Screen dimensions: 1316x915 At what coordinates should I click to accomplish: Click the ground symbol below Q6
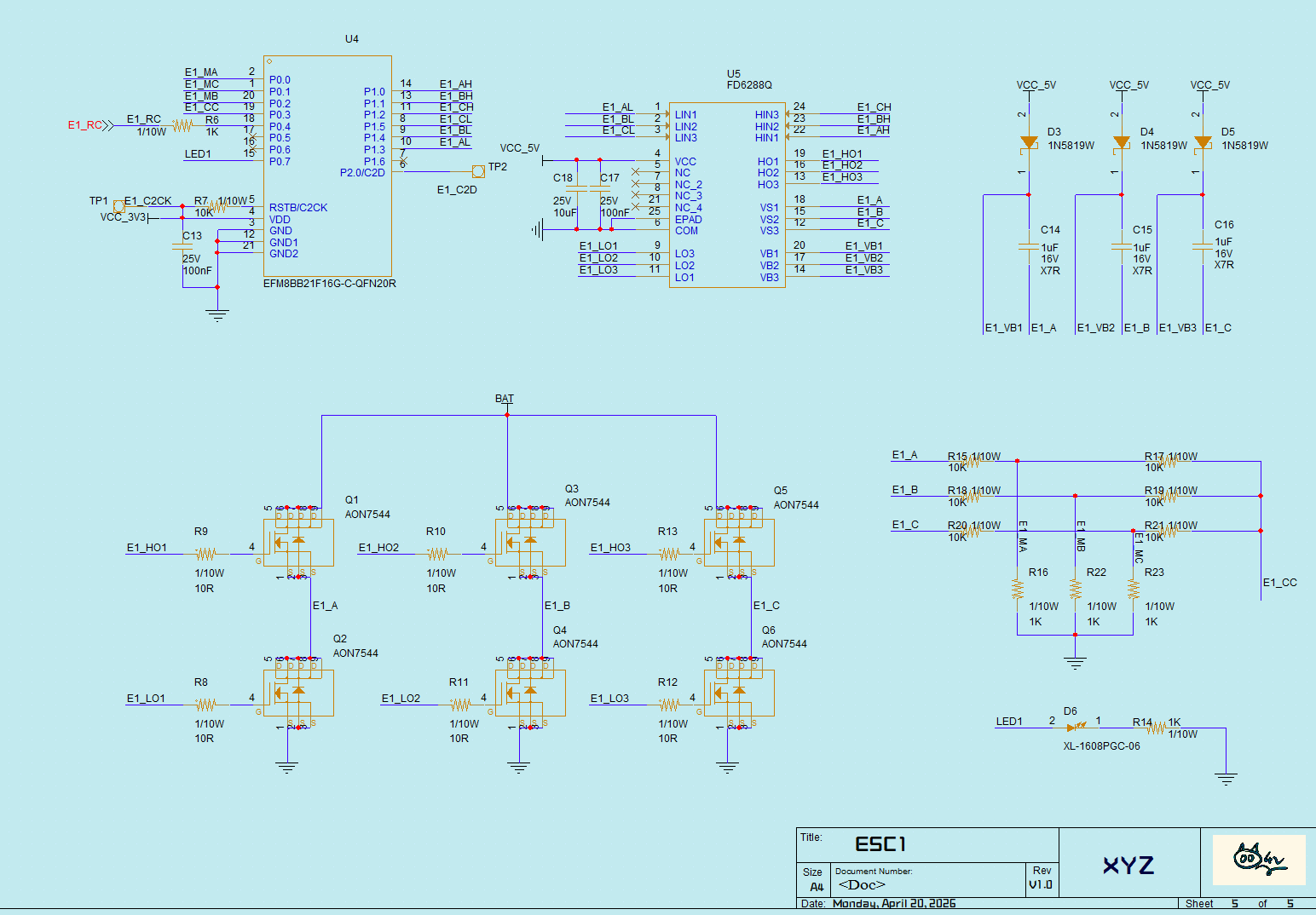click(x=727, y=767)
